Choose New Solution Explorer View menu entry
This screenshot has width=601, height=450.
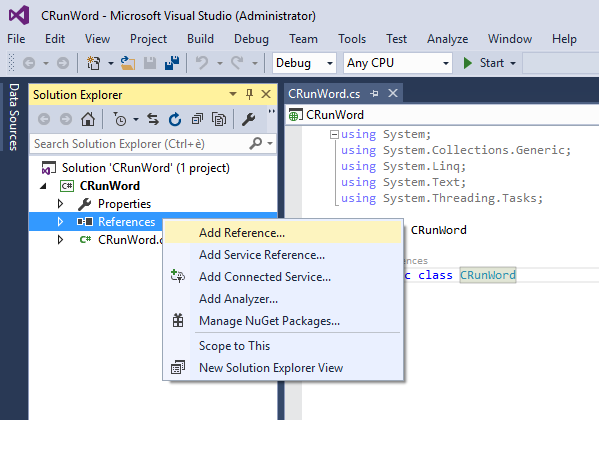pos(283,368)
